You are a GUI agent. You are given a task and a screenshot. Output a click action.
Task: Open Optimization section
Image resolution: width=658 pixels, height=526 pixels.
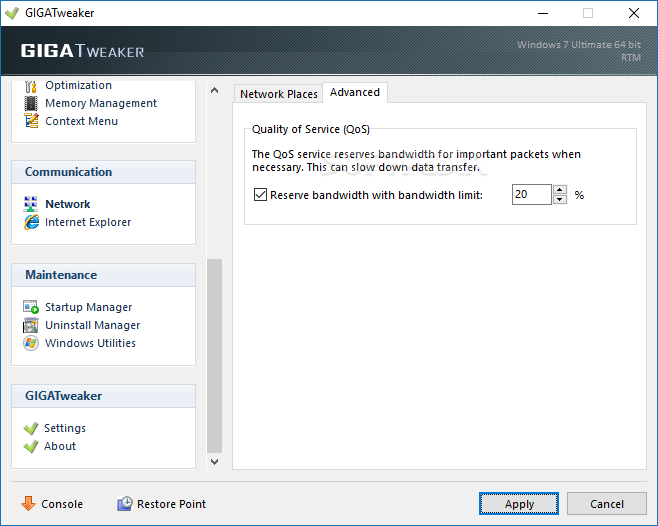coord(78,85)
